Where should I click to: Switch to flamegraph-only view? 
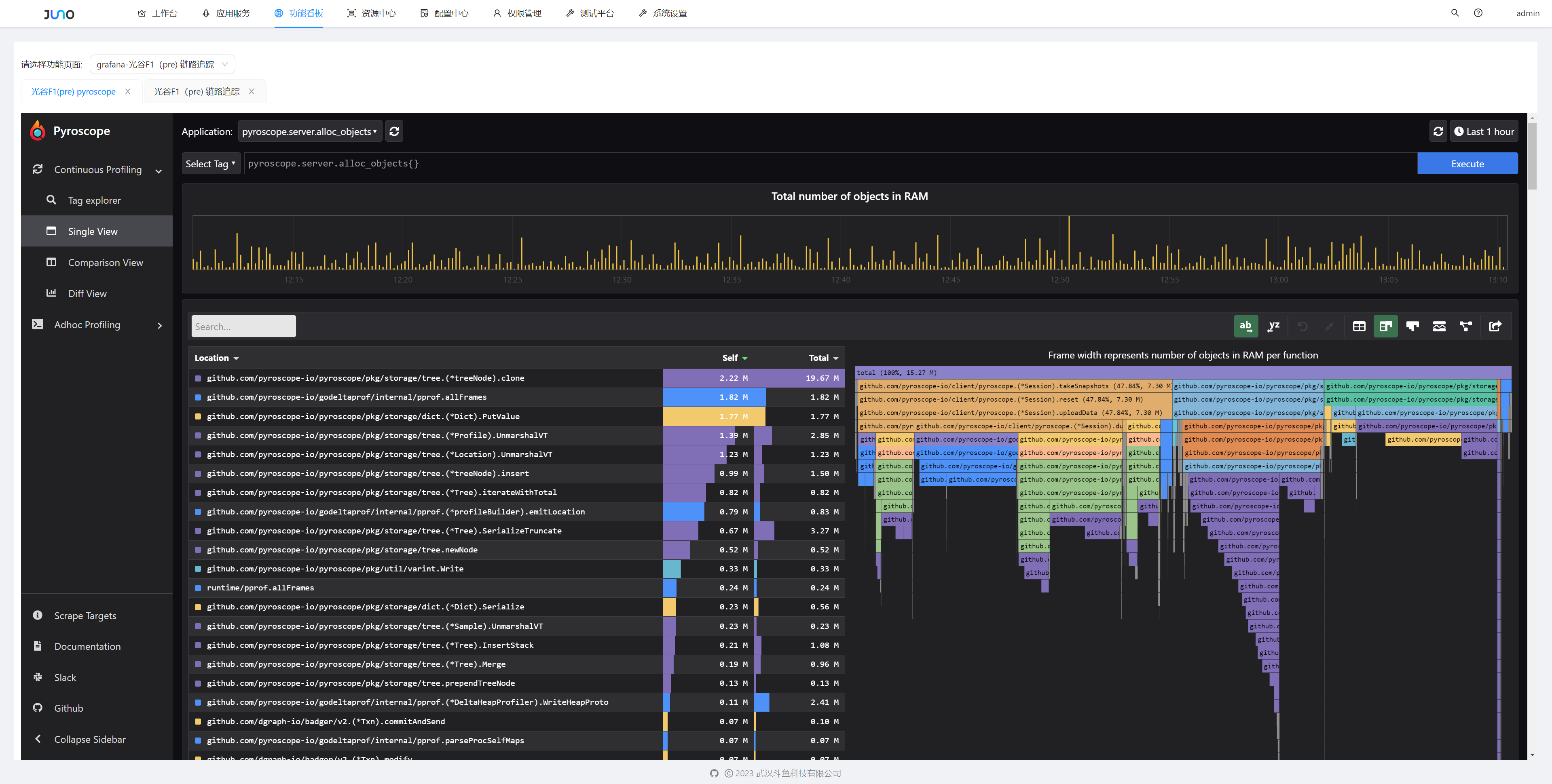(1412, 326)
